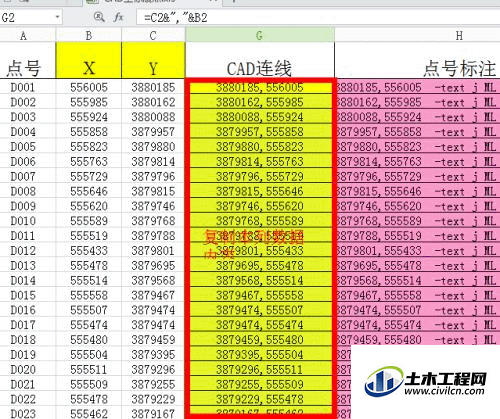The height and width of the screenshot is (419, 500).
Task: Select CAD连线 cell 3879395,555504
Action: [x=260, y=354]
